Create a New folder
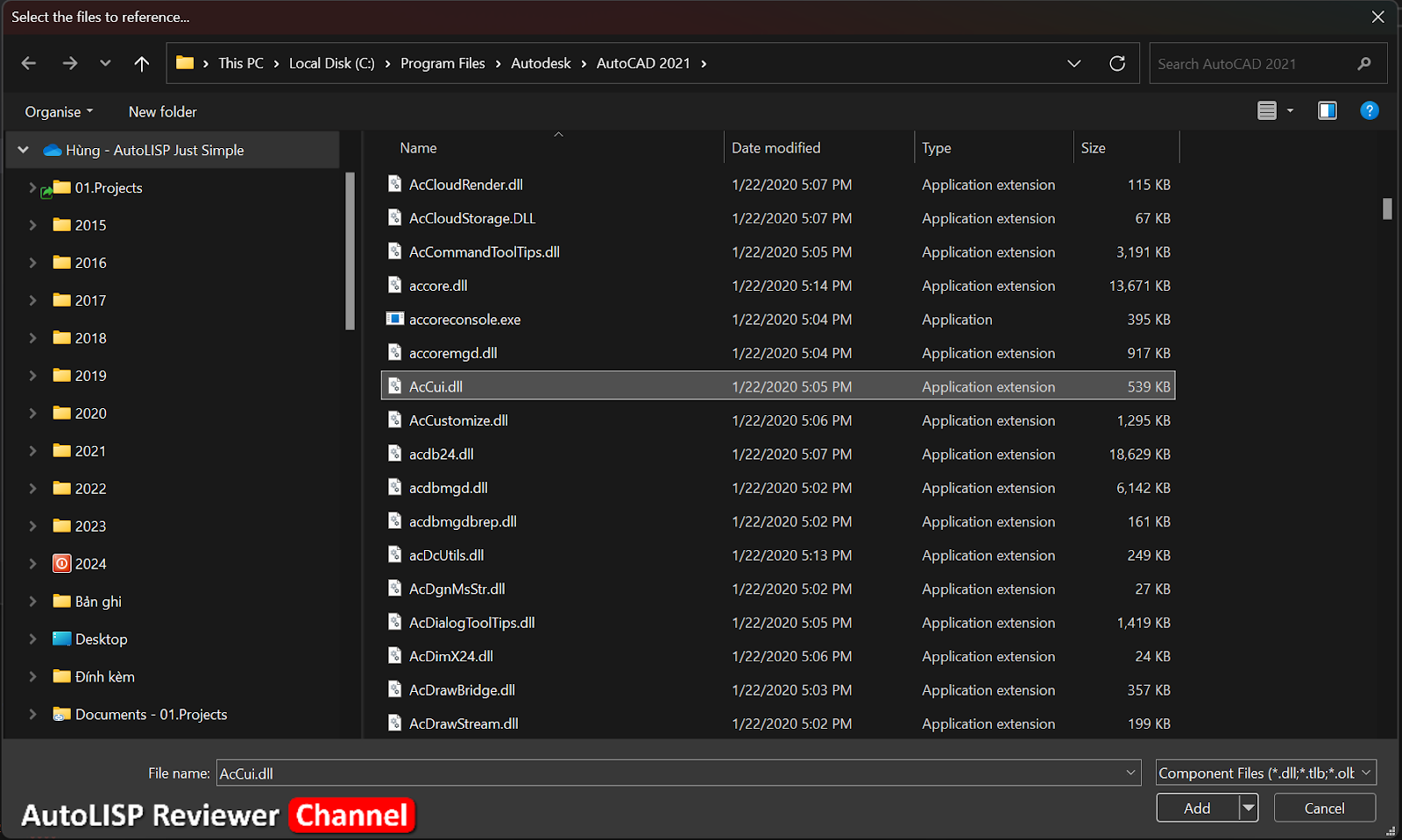 pyautogui.click(x=163, y=111)
